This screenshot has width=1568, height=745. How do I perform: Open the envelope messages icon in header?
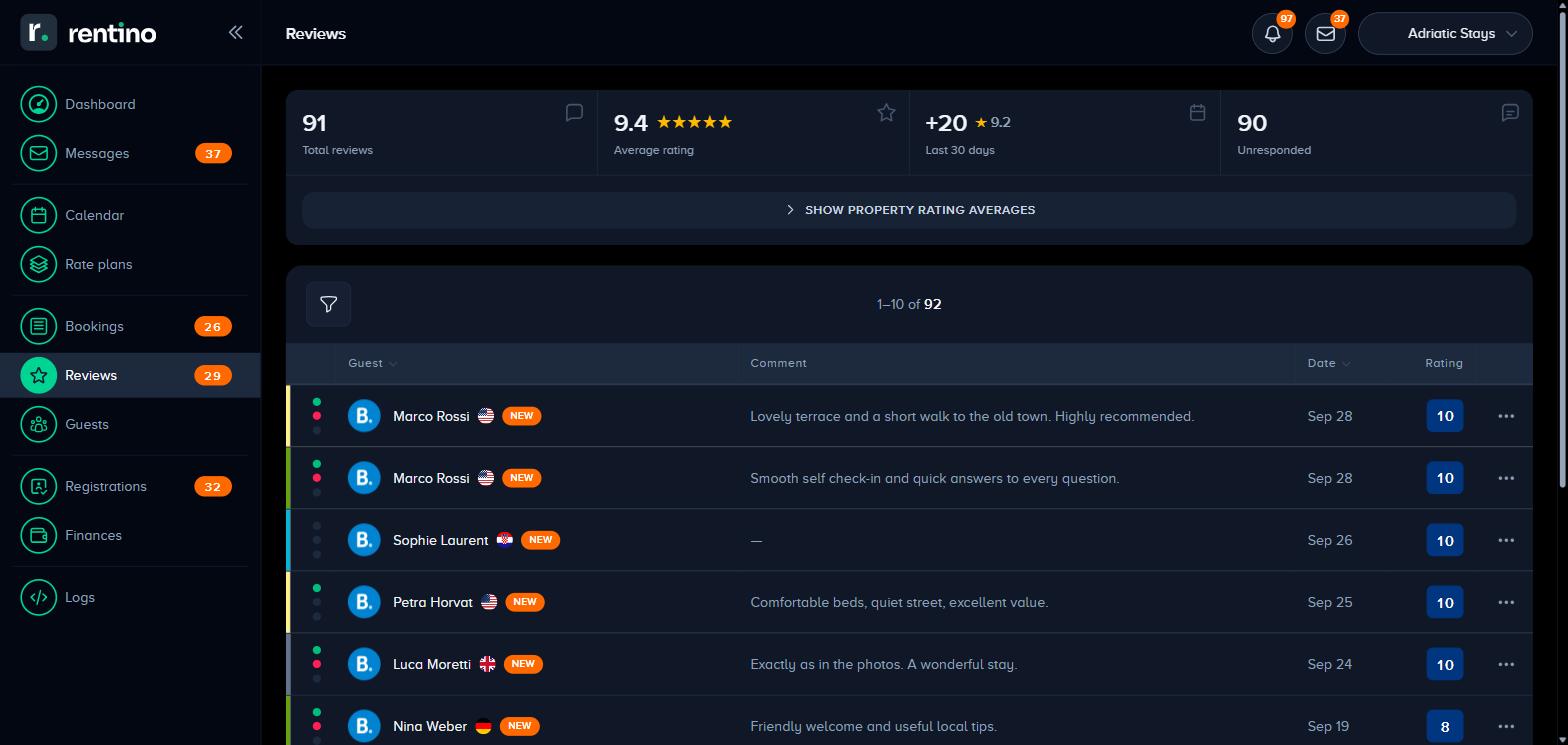click(x=1325, y=33)
